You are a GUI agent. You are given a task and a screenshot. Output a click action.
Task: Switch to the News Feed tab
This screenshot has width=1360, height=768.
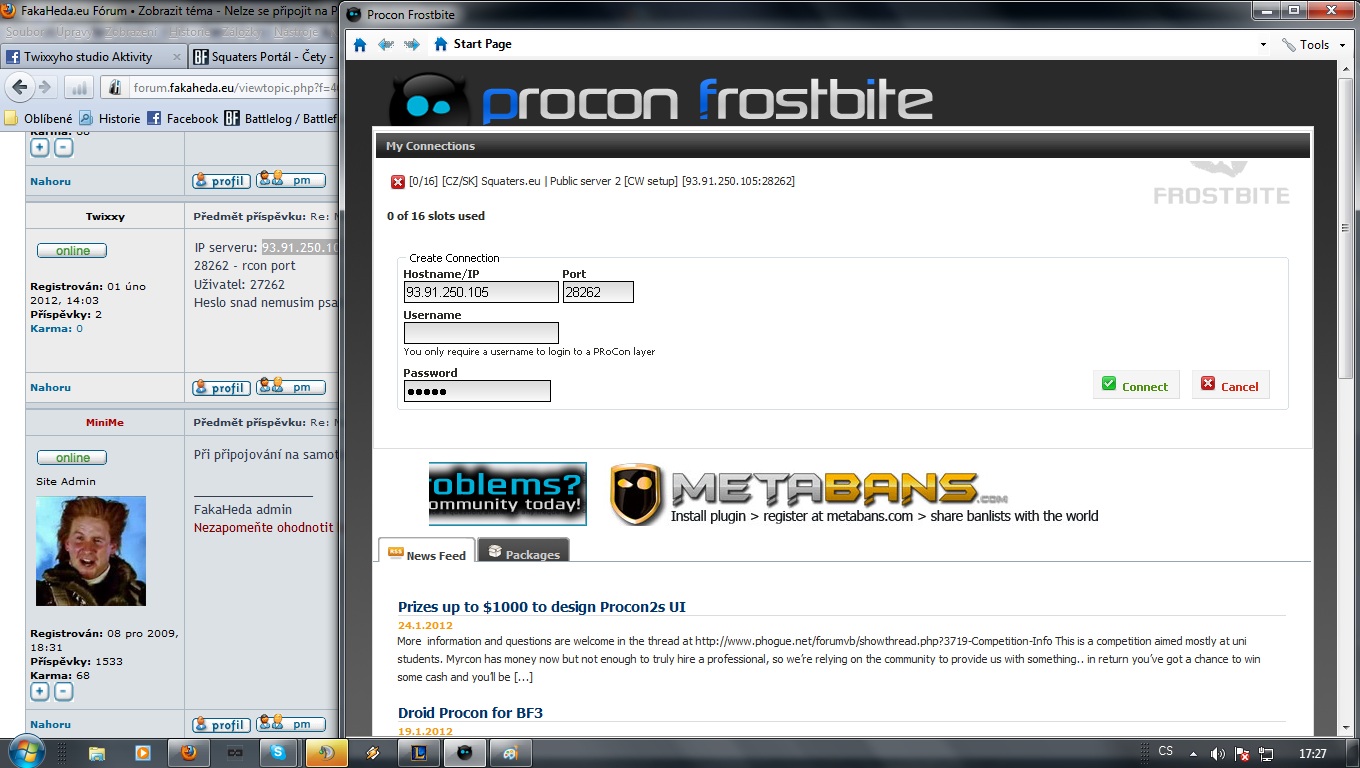(x=427, y=551)
